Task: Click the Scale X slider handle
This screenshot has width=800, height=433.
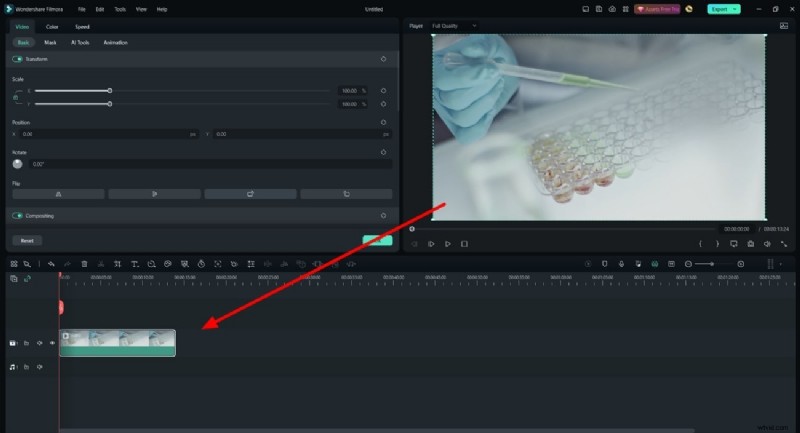Action: point(110,91)
